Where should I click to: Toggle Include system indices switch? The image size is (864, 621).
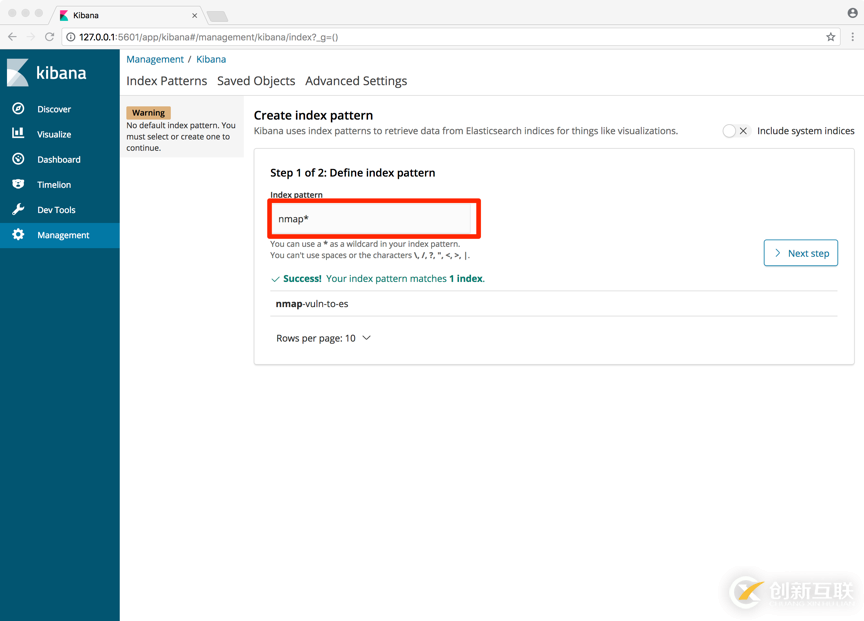[736, 131]
